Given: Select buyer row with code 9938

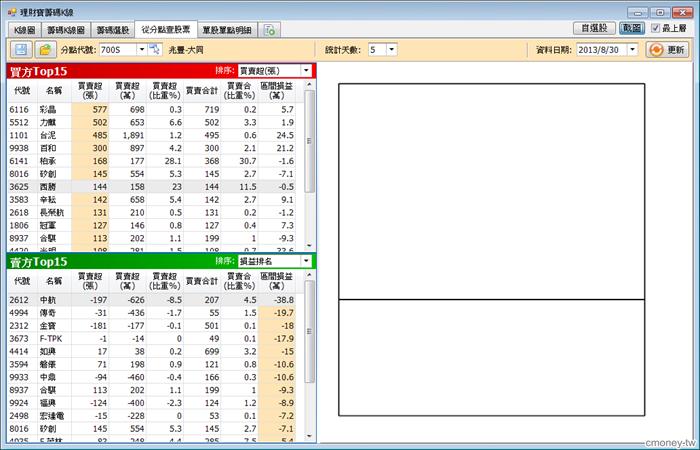Looking at the screenshot, I should pos(151,148).
